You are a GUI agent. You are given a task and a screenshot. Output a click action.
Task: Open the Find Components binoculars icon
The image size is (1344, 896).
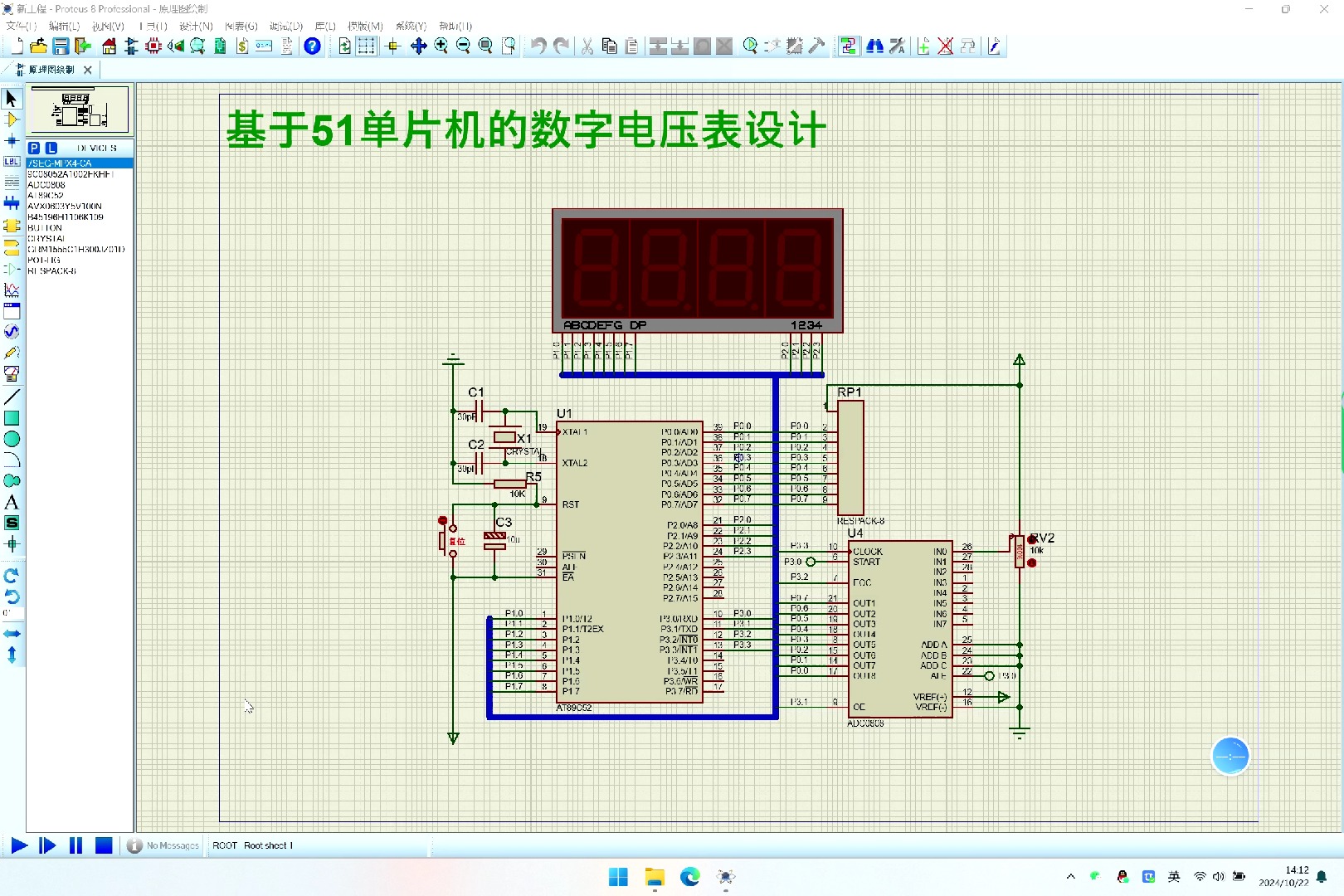pos(874,46)
